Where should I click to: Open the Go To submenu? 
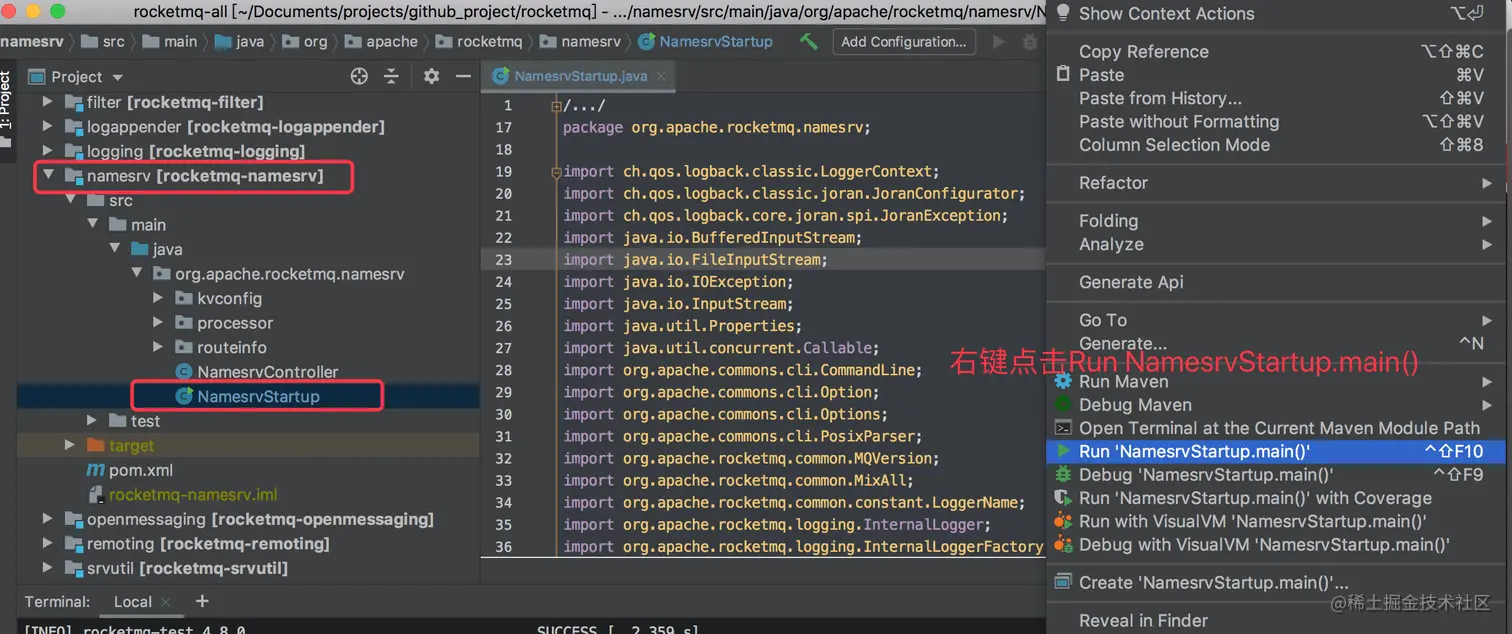click(x=1277, y=320)
